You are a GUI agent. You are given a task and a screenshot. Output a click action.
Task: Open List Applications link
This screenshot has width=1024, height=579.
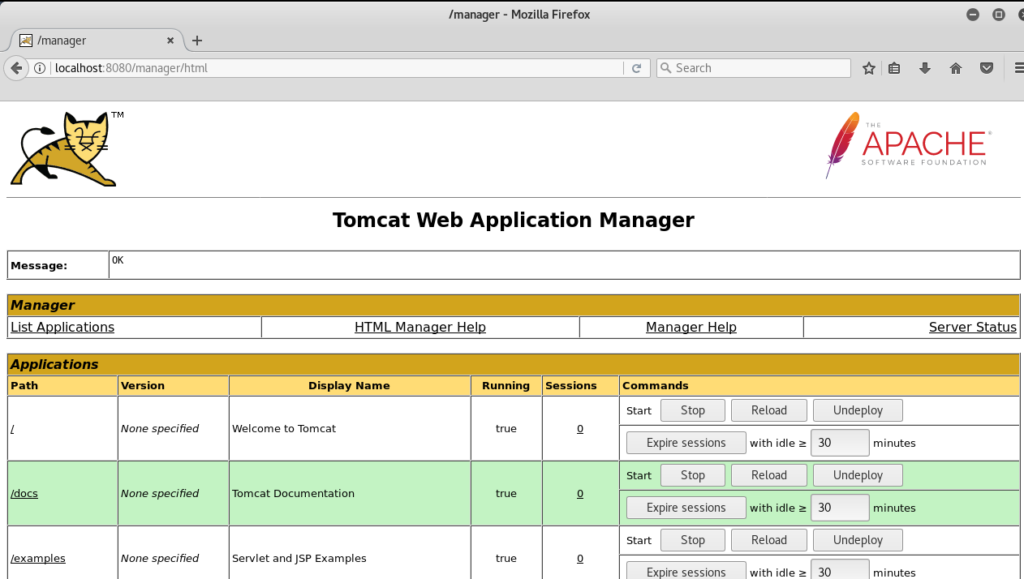62,327
